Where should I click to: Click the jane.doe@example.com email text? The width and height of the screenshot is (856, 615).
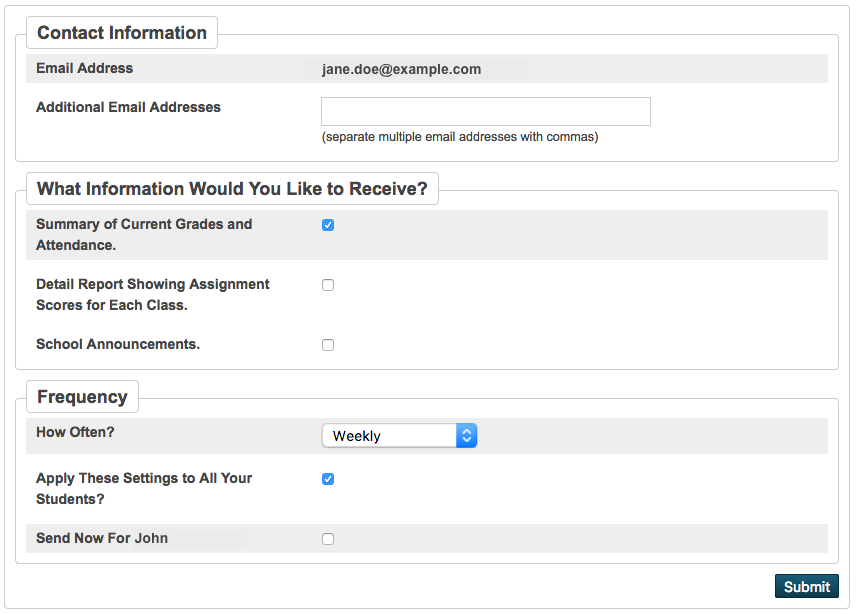coord(401,69)
